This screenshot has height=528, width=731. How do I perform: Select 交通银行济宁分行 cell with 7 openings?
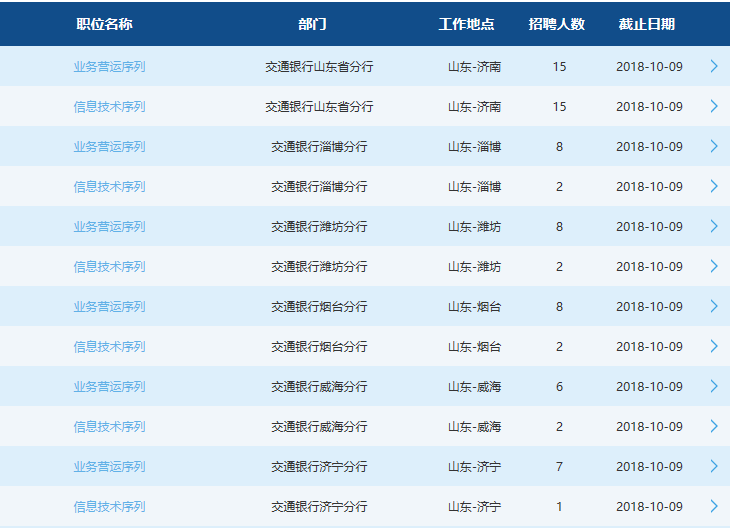319,467
